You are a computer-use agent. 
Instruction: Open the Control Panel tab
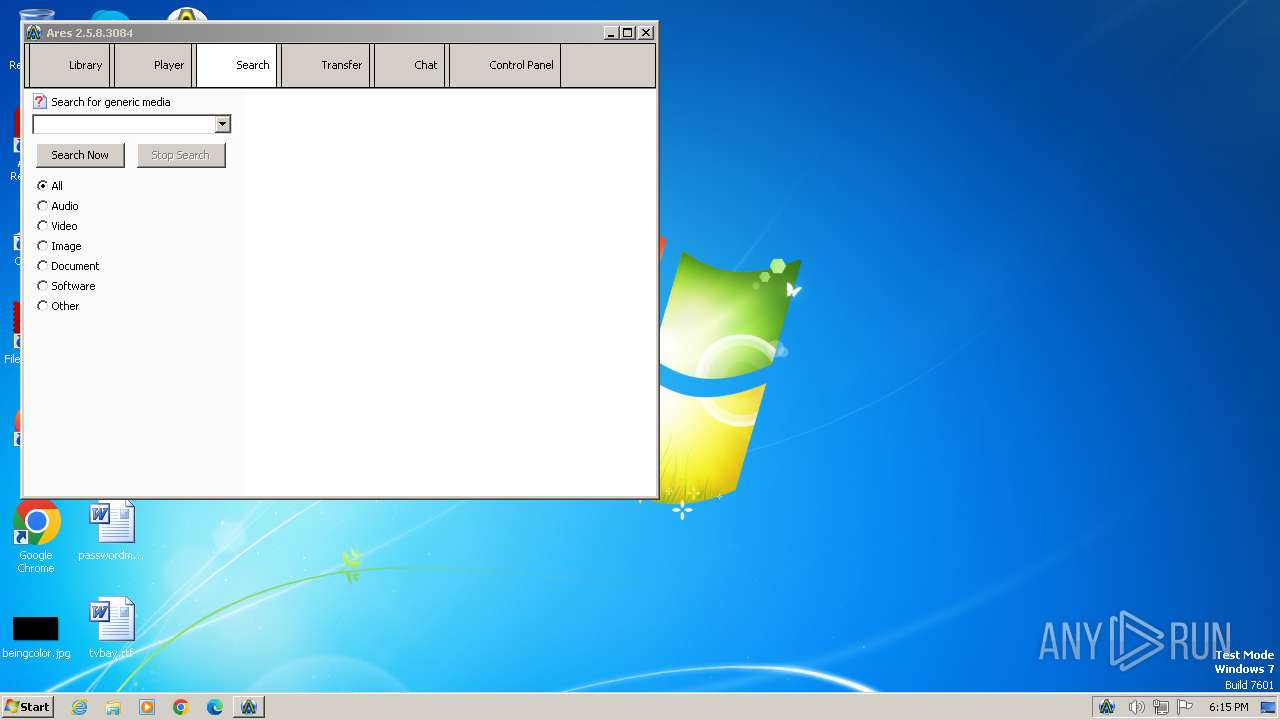tap(505, 65)
